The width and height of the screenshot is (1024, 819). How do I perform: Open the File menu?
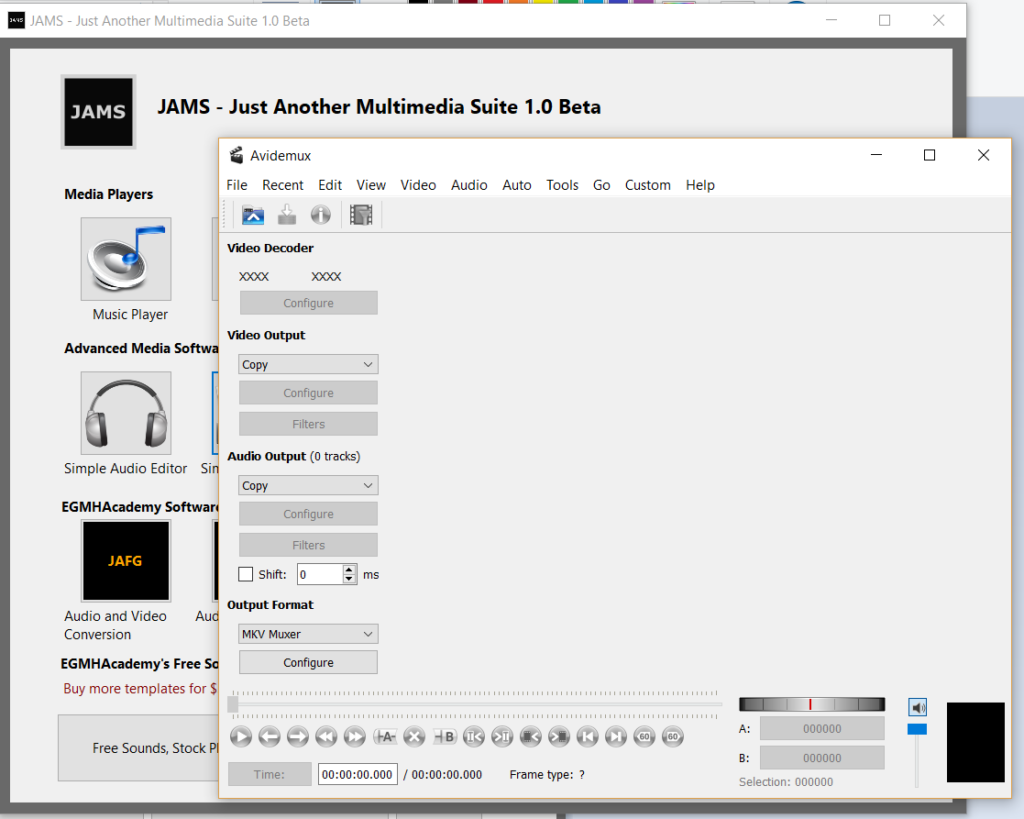coord(237,185)
